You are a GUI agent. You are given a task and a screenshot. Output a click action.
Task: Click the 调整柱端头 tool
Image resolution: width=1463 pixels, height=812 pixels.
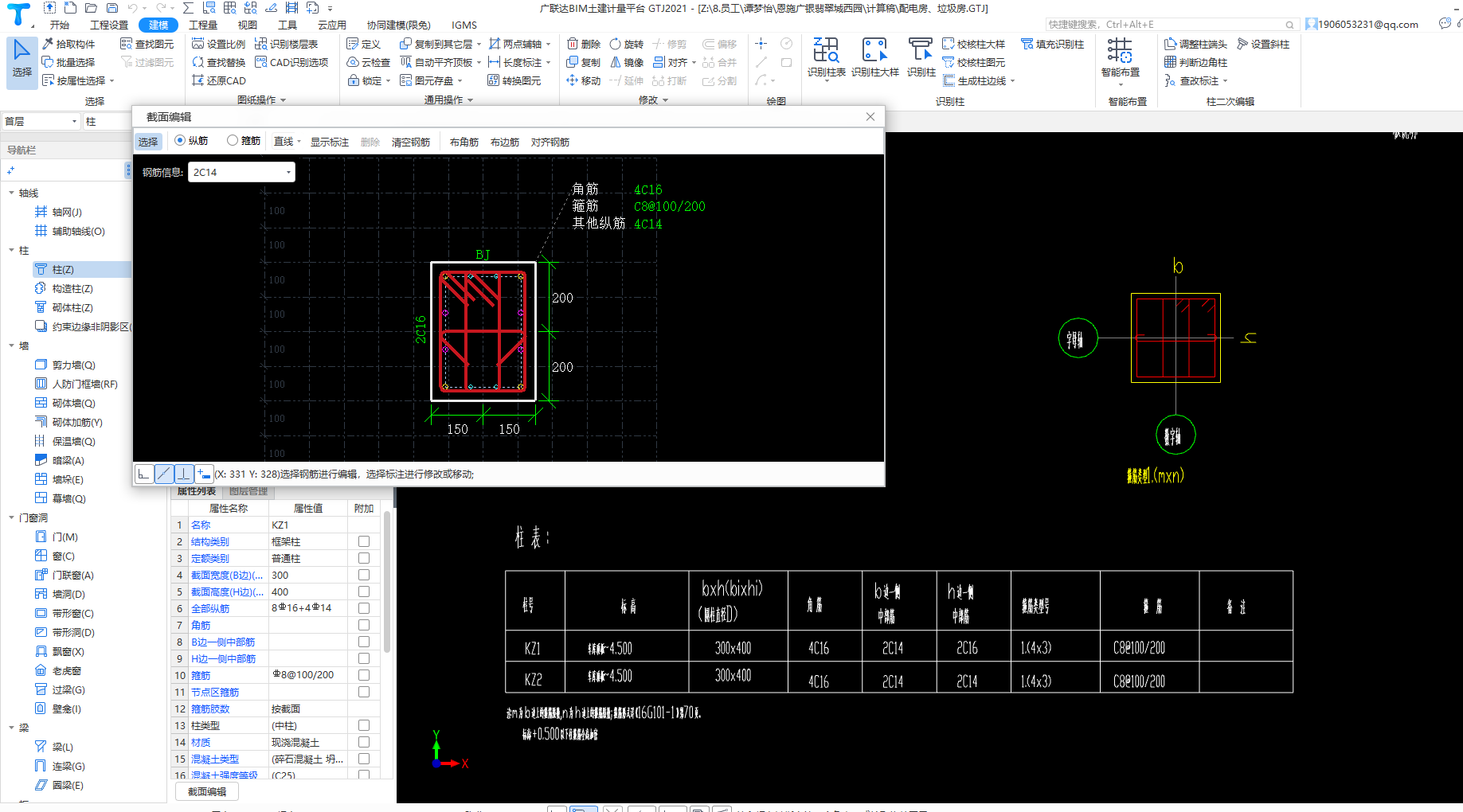1195,44
